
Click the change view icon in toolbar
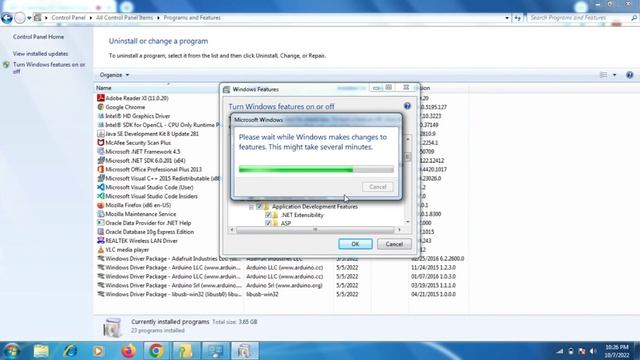(603, 75)
